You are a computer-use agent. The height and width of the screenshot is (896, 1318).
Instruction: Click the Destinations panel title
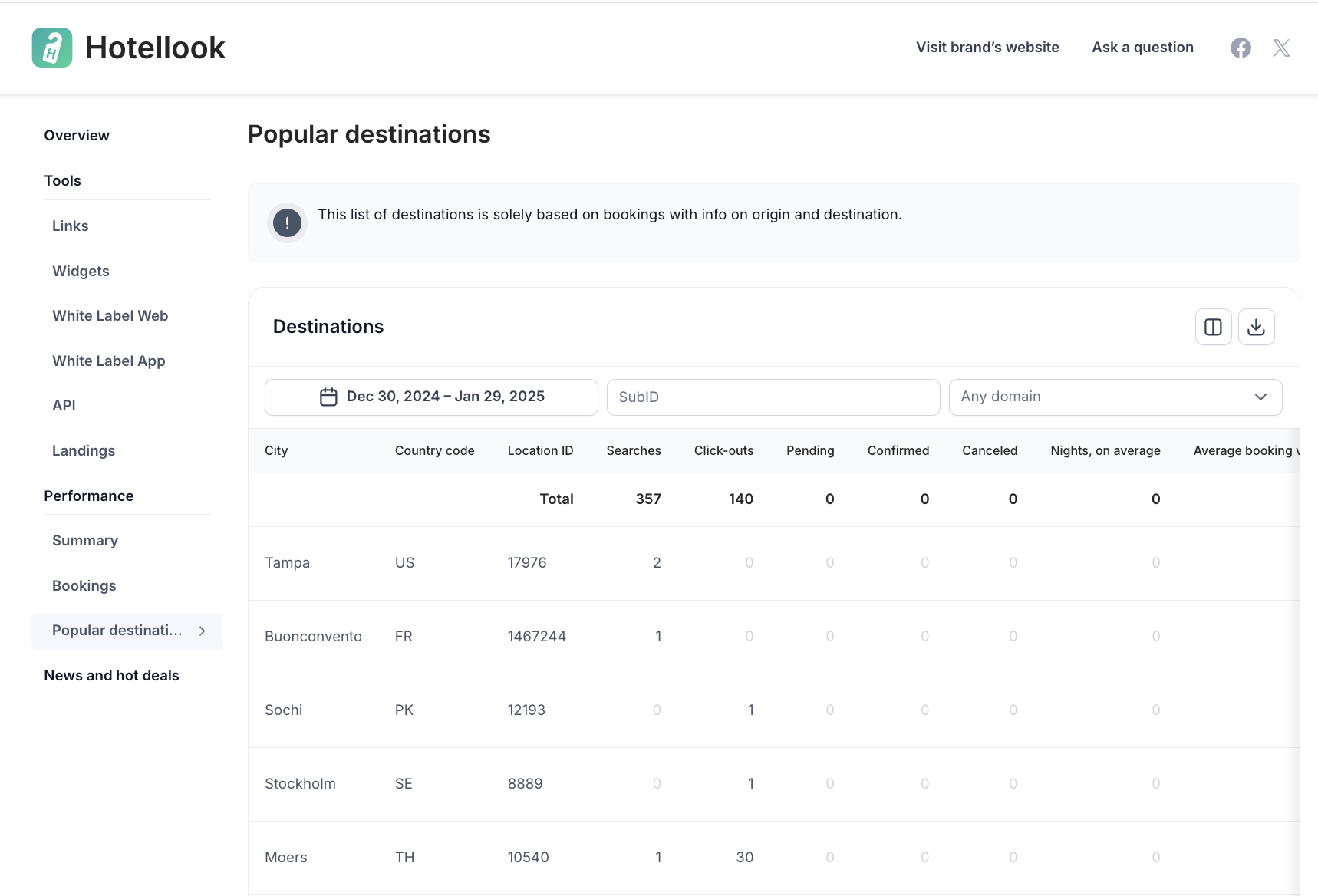tap(328, 327)
